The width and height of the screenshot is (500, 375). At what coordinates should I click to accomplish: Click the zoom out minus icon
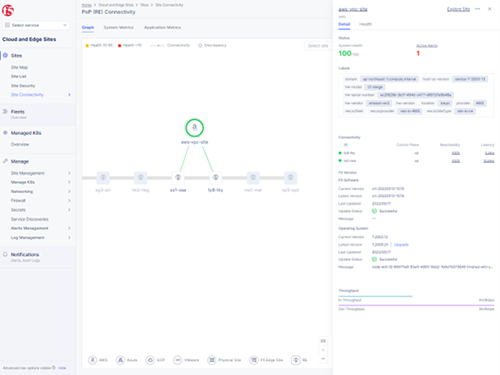(323, 359)
